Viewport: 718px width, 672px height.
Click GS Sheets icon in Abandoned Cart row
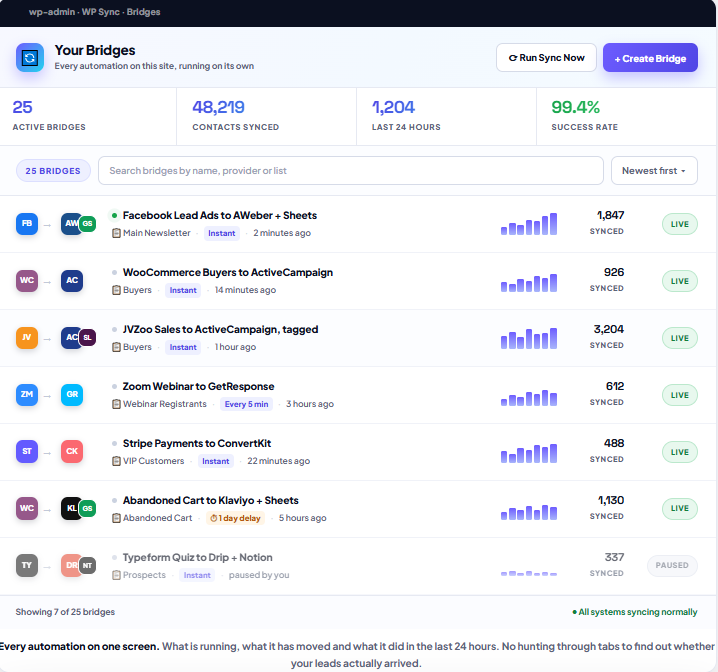87,509
